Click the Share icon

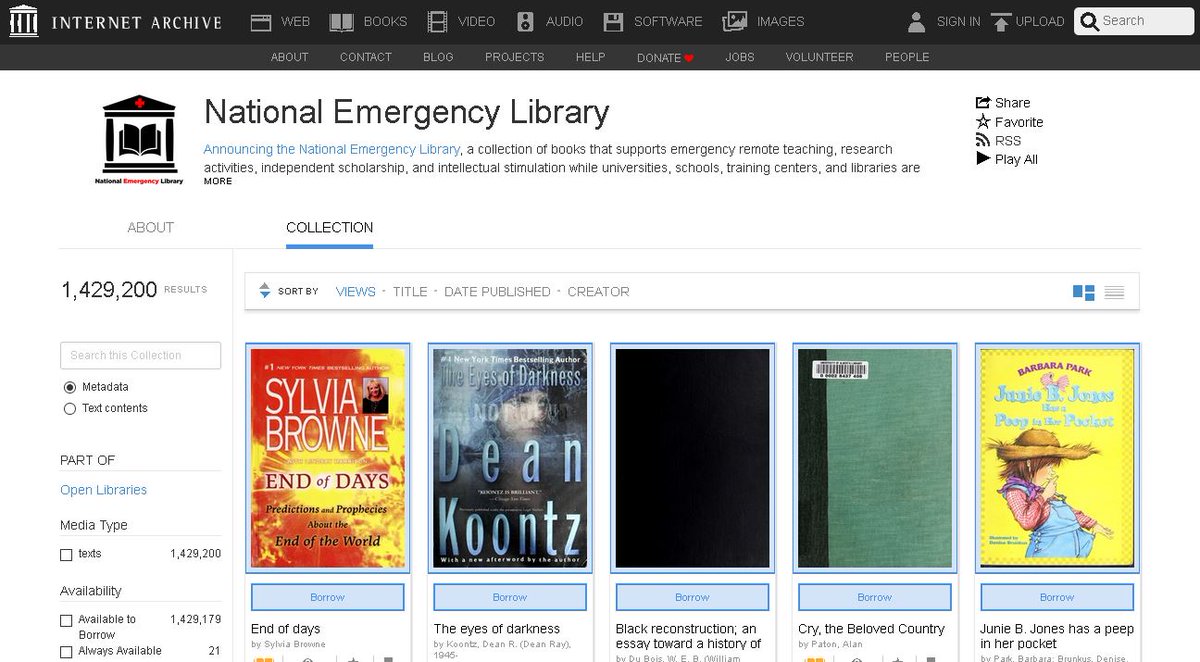coord(983,102)
